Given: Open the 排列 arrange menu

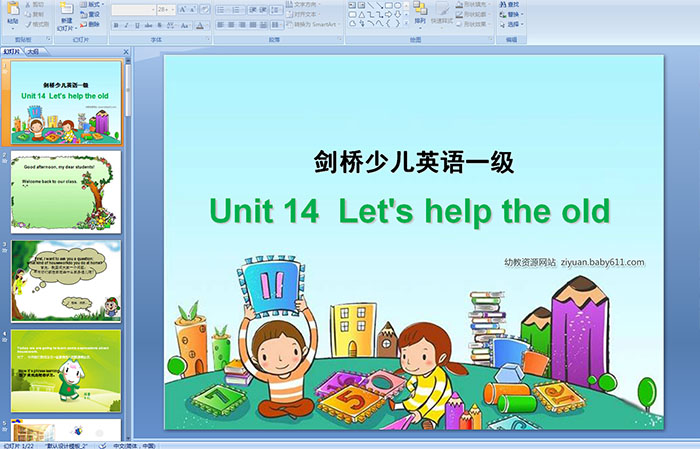Looking at the screenshot, I should click(420, 13).
